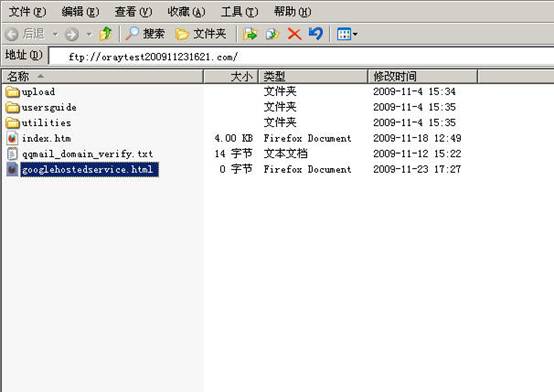The height and width of the screenshot is (392, 554).
Task: Open the 帮助(H) menu
Action: (x=293, y=12)
